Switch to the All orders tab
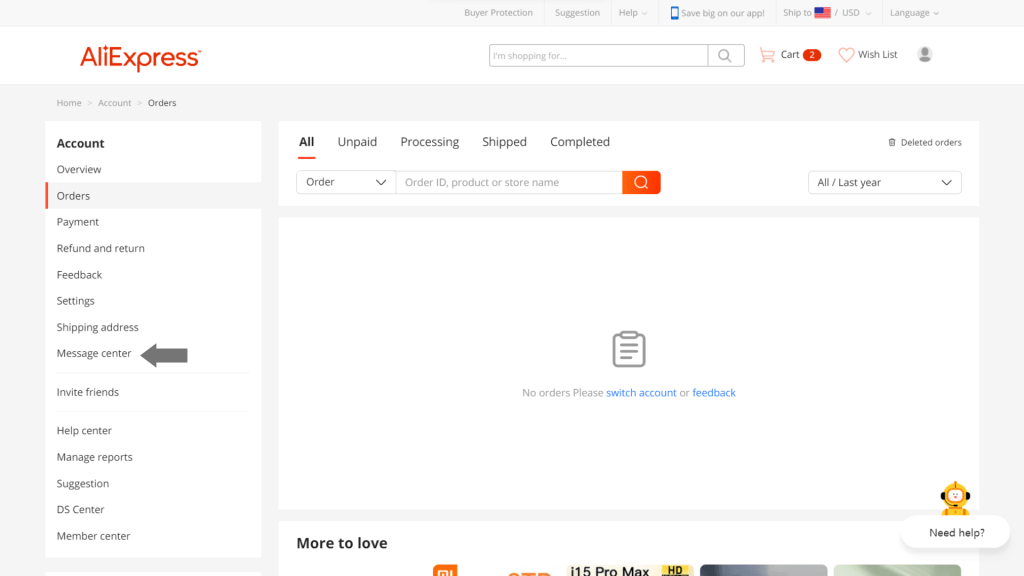Viewport: 1024px width, 576px height. (306, 142)
